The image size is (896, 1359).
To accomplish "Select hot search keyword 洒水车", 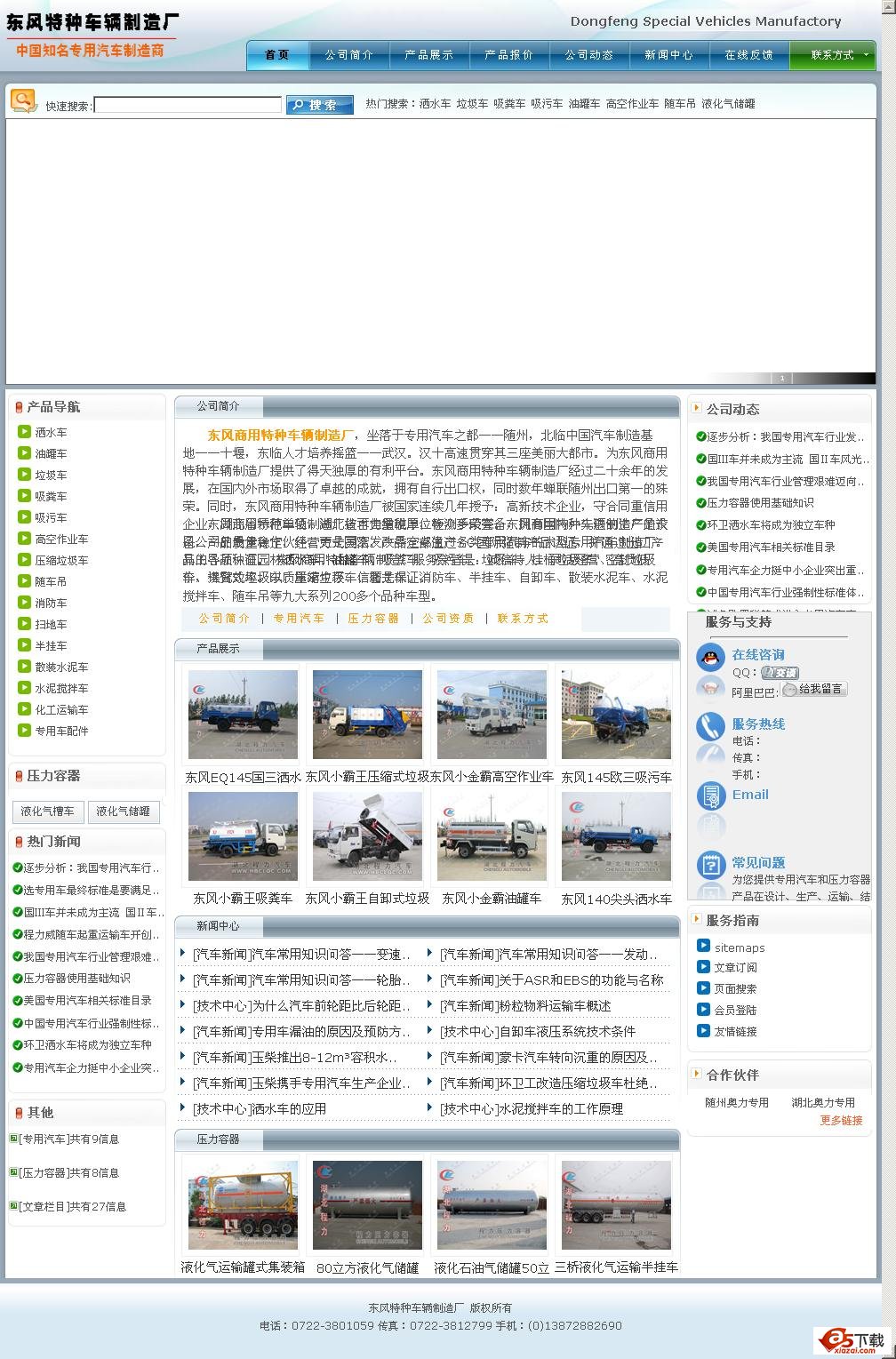I will click(436, 104).
